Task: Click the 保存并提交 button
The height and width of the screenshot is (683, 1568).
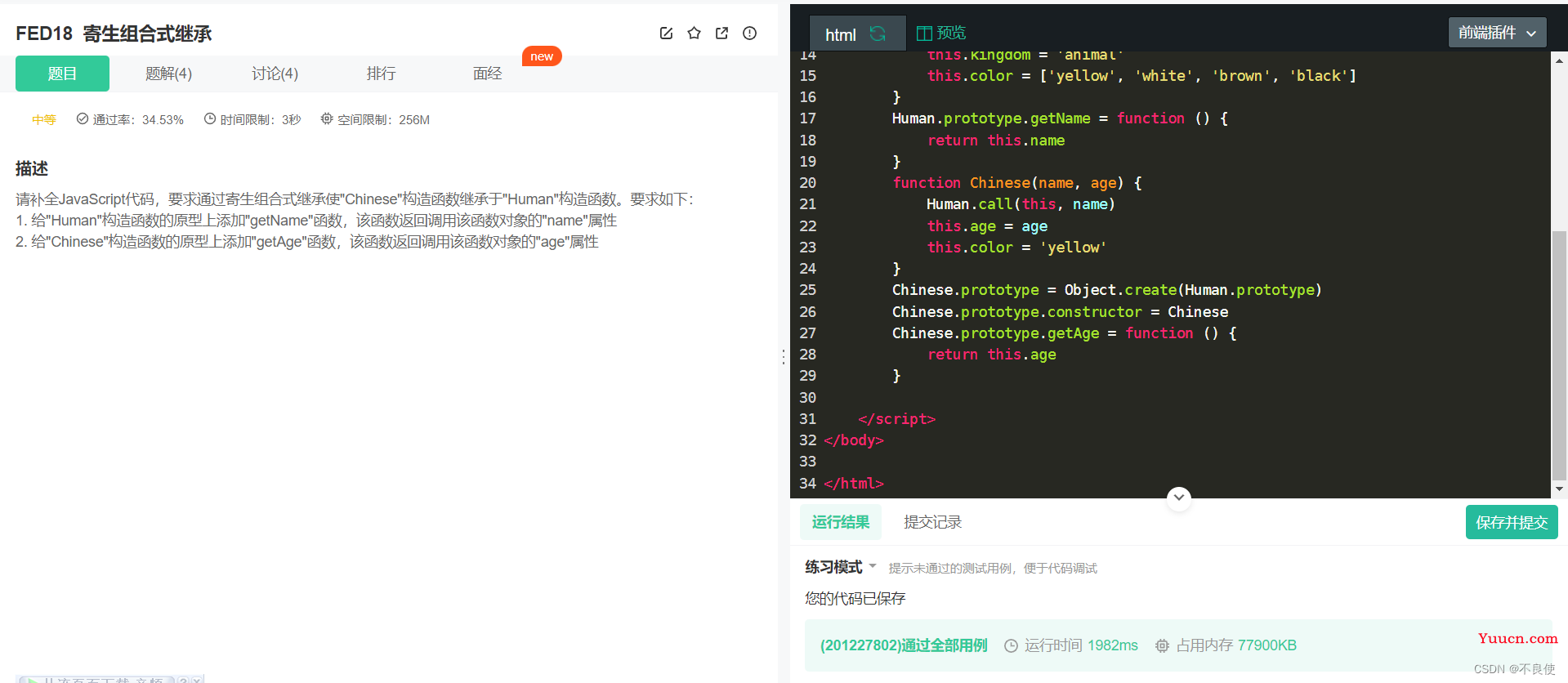Action: tap(1512, 522)
